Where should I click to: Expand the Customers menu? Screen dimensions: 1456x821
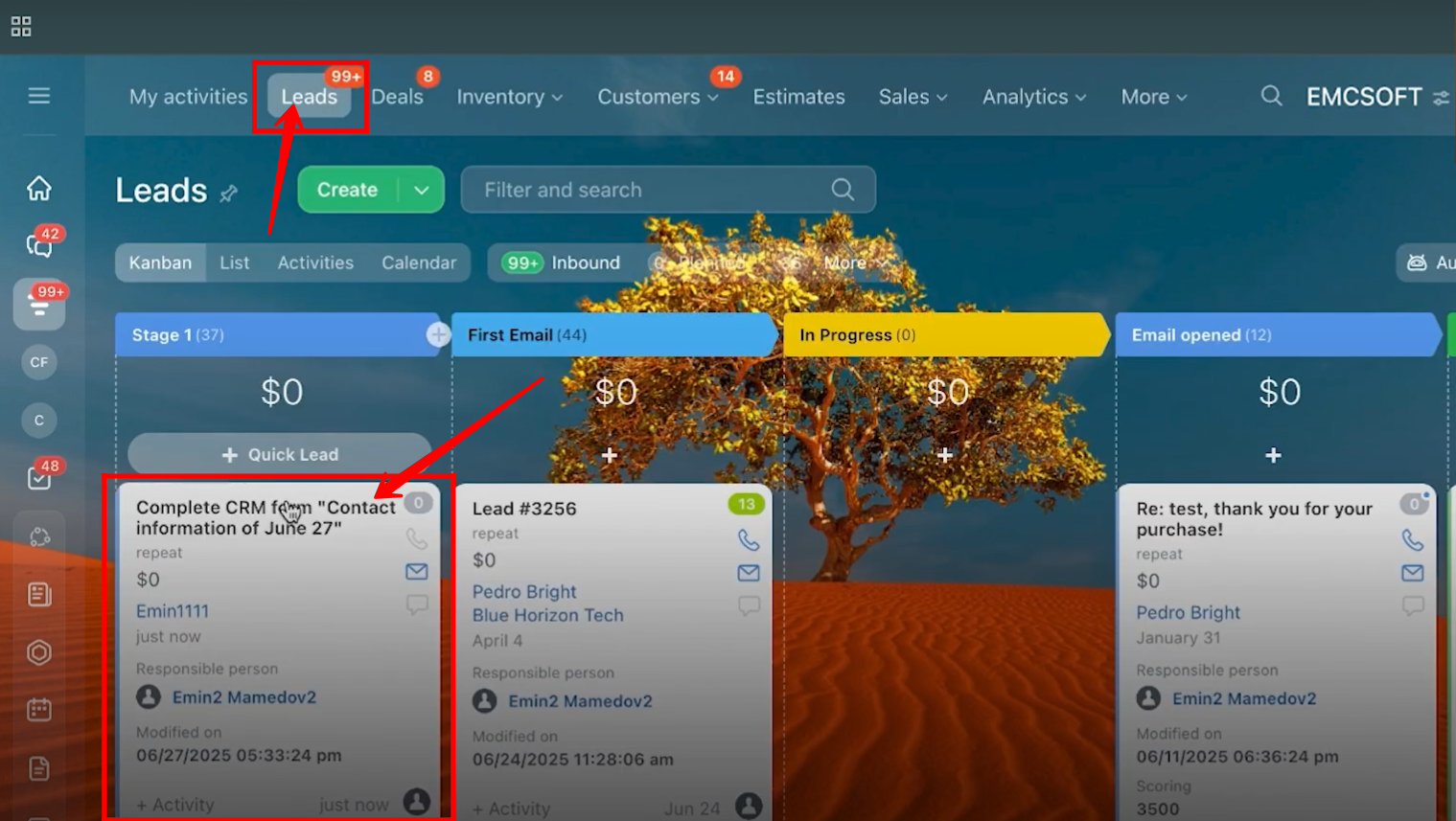tap(658, 97)
